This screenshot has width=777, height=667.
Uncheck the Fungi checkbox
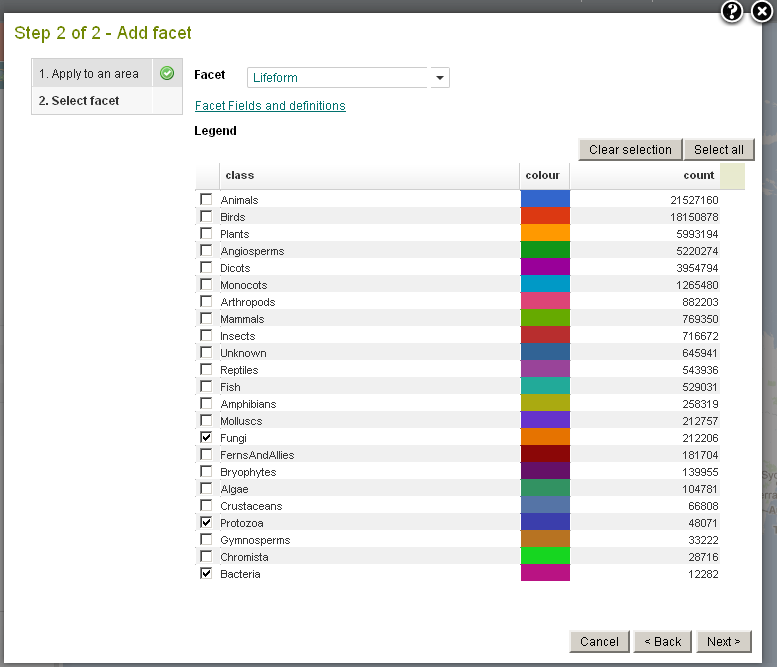click(206, 438)
